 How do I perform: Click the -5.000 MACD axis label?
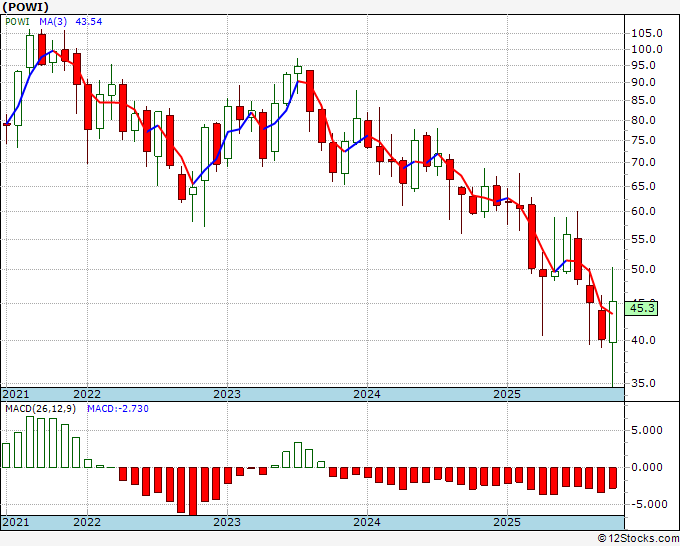(648, 504)
